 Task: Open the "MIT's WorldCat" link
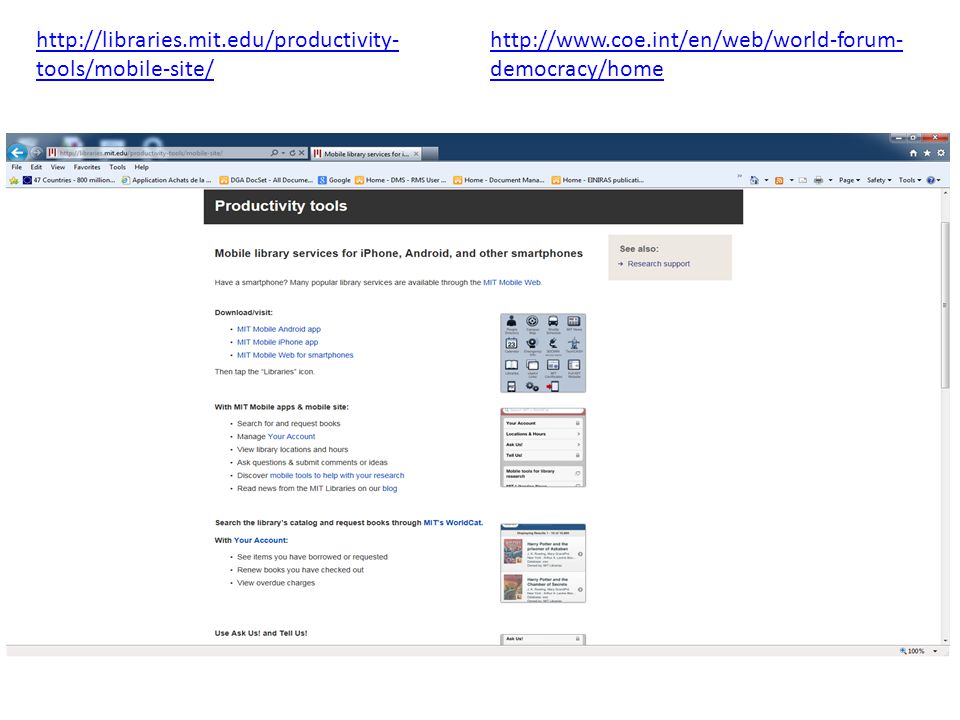pyautogui.click(x=453, y=522)
